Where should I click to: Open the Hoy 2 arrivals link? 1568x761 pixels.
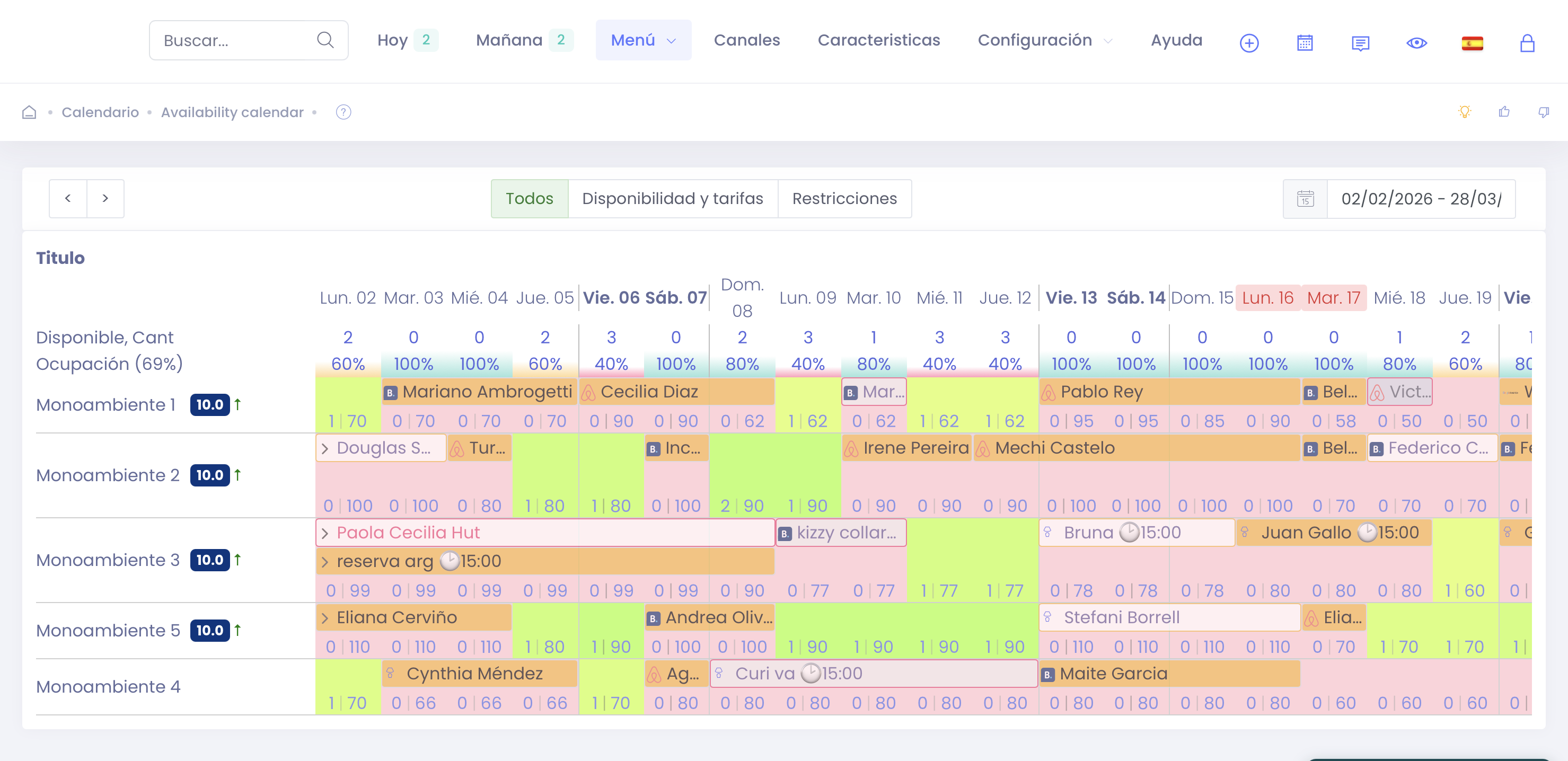(x=407, y=40)
